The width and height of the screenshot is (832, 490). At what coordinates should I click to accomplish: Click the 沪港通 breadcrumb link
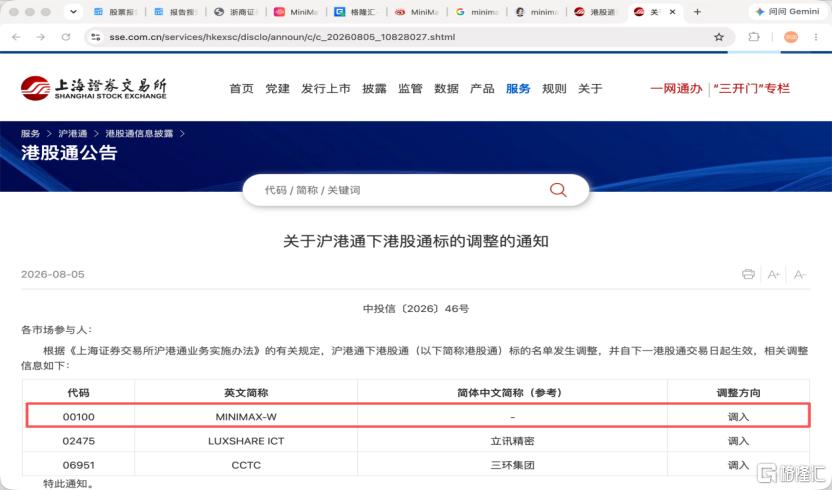click(73, 133)
